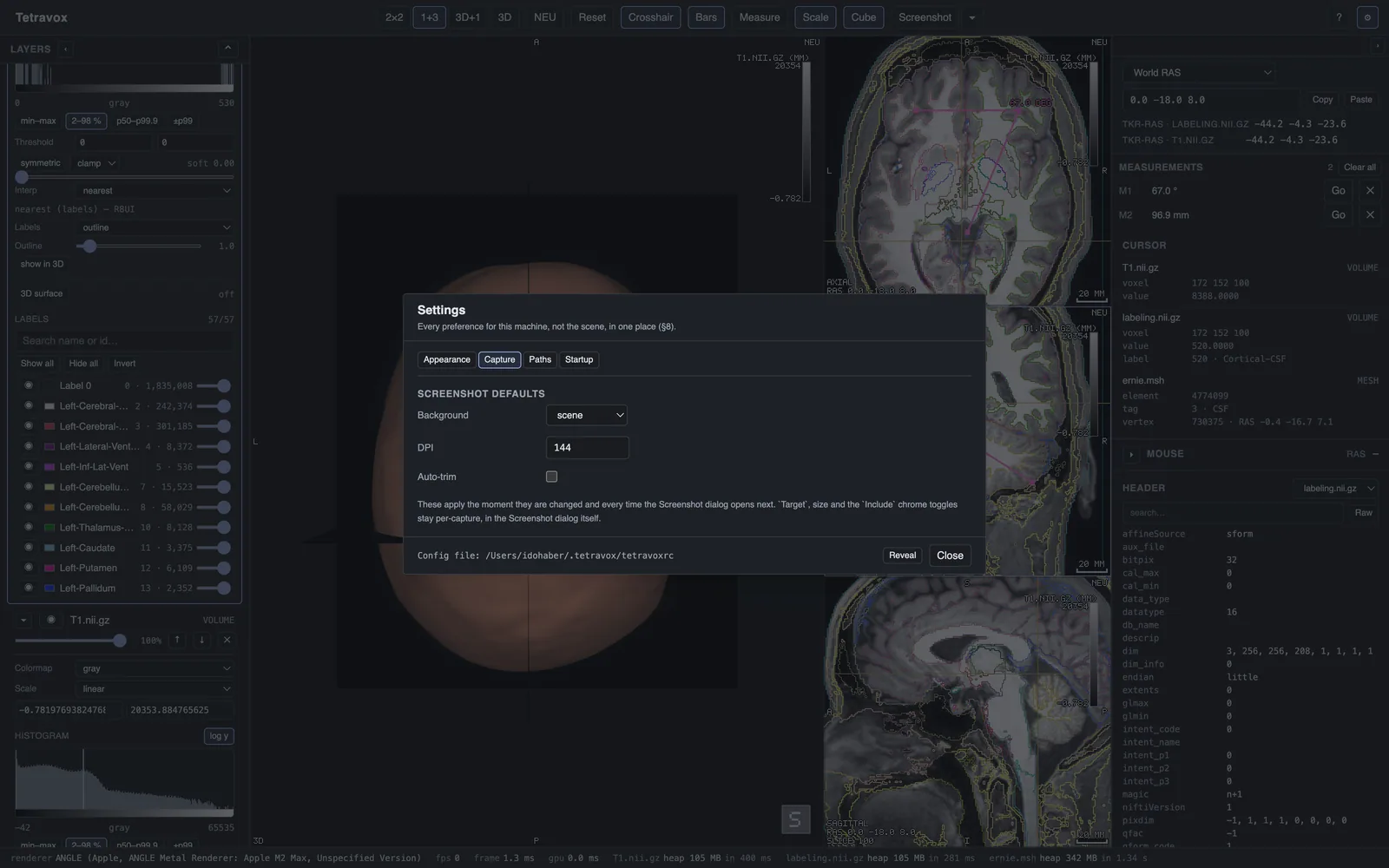The height and width of the screenshot is (868, 1389).
Task: Select the 3D+1 layout
Action: [468, 17]
